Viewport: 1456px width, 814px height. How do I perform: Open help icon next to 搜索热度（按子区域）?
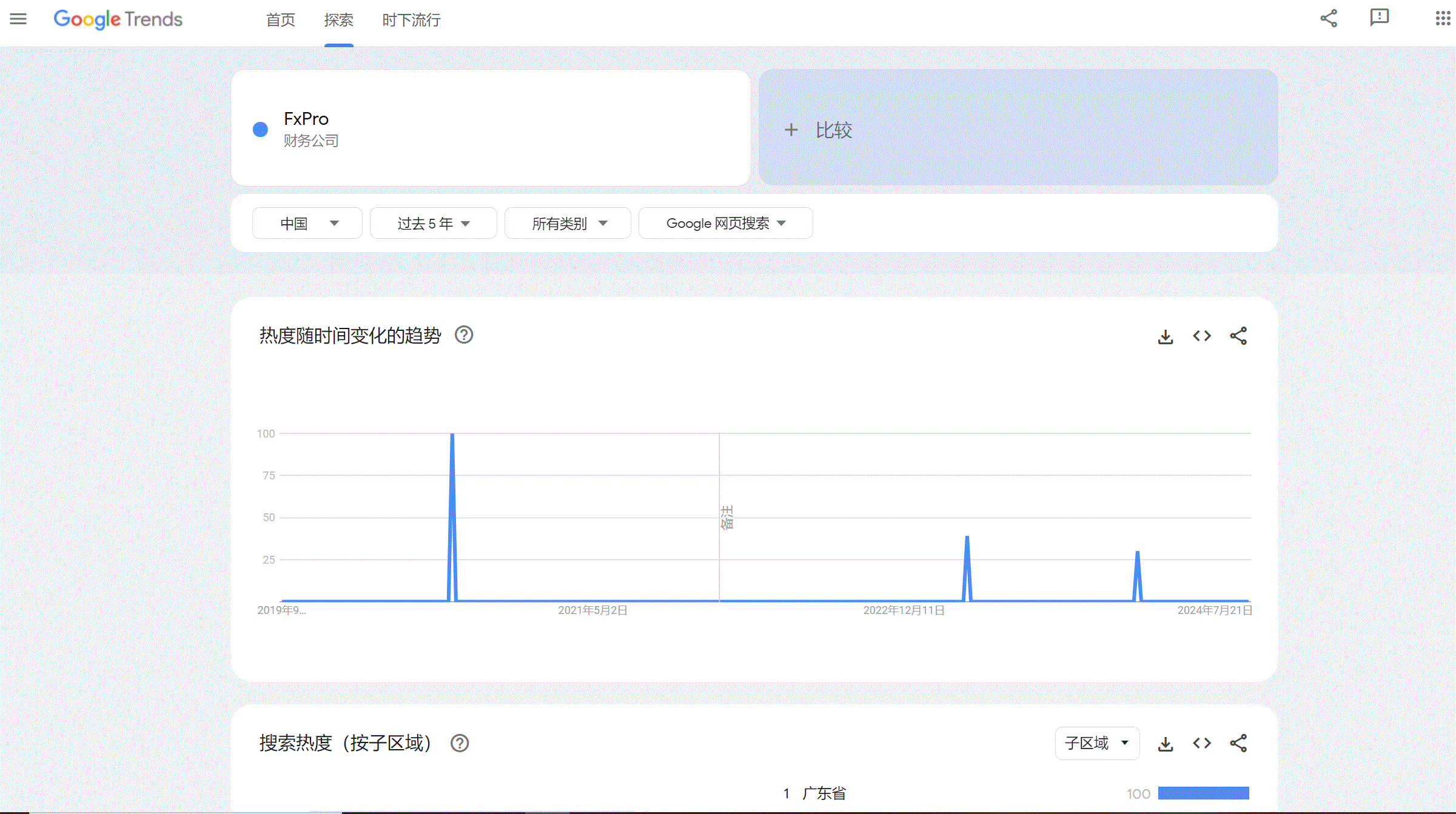pyautogui.click(x=460, y=743)
